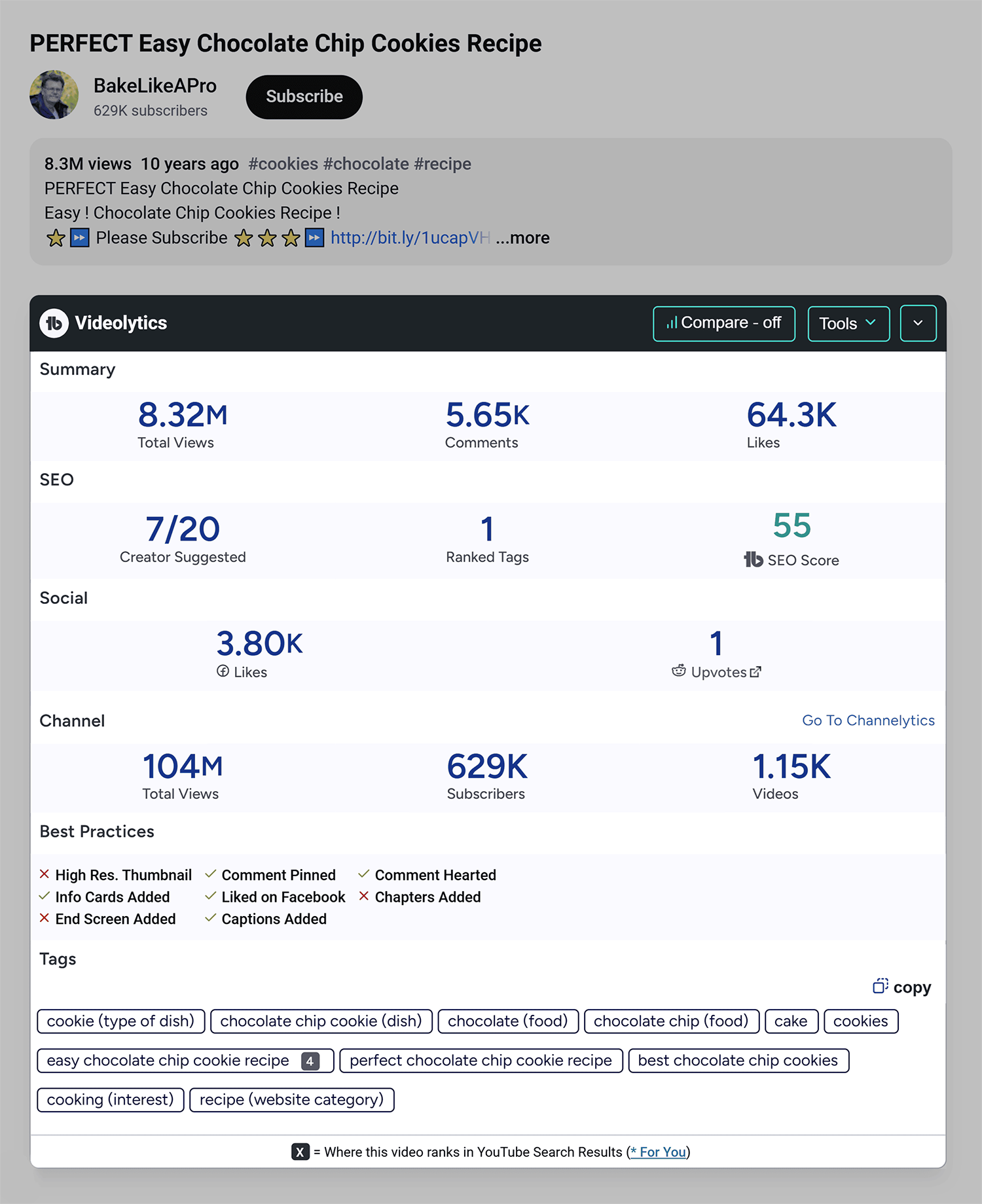Click the #recipe hashtag
982x1204 pixels.
coord(443,164)
